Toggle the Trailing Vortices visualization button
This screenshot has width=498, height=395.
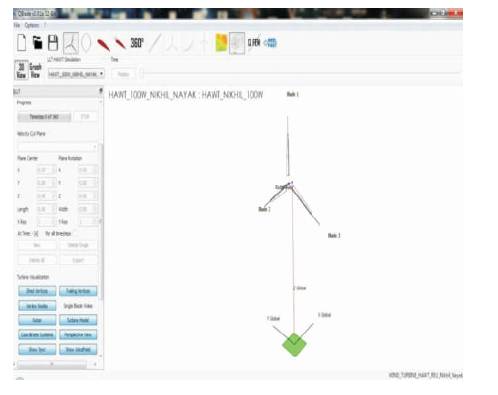click(x=78, y=291)
